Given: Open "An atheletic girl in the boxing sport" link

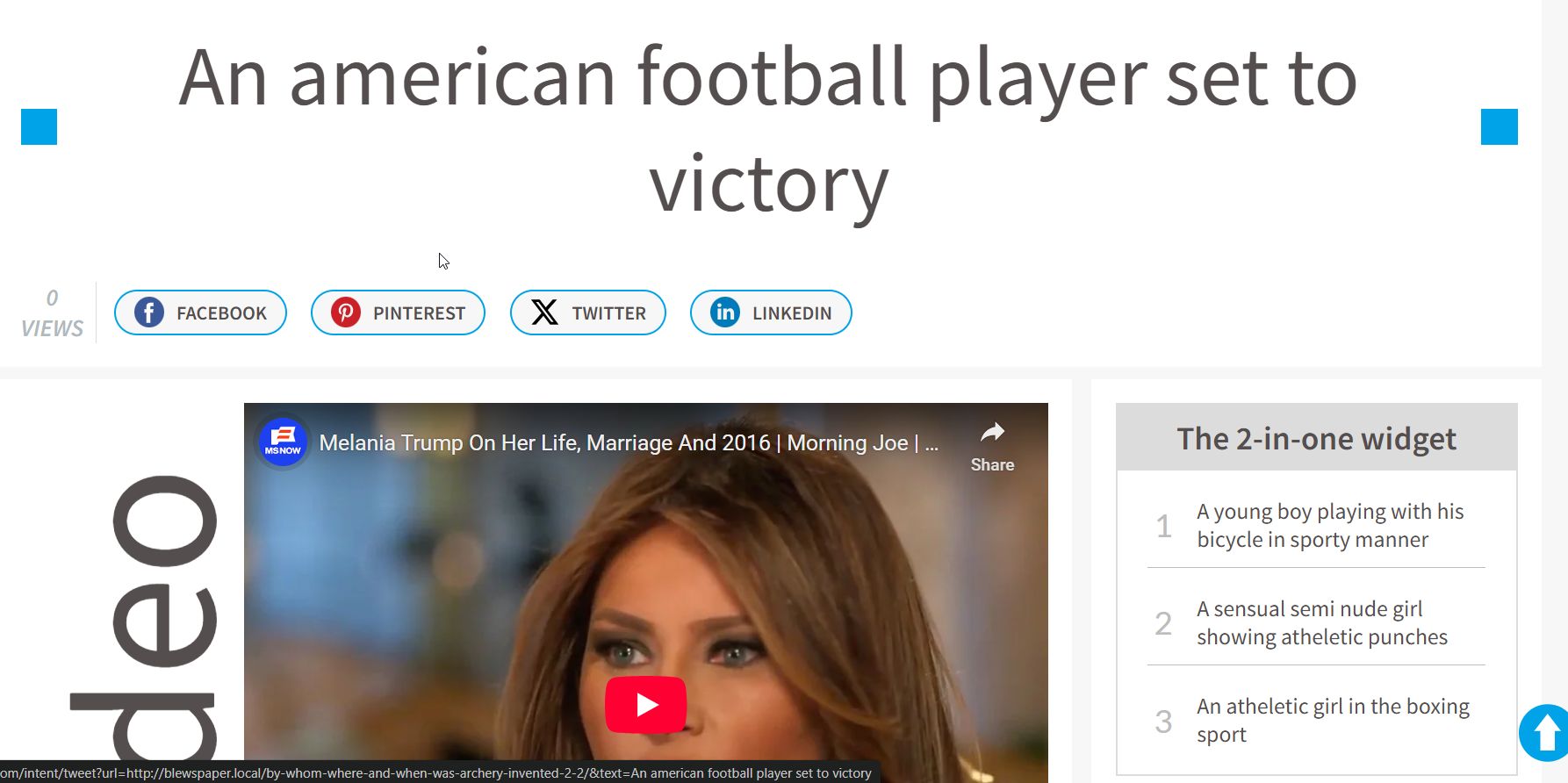Looking at the screenshot, I should click(x=1333, y=720).
